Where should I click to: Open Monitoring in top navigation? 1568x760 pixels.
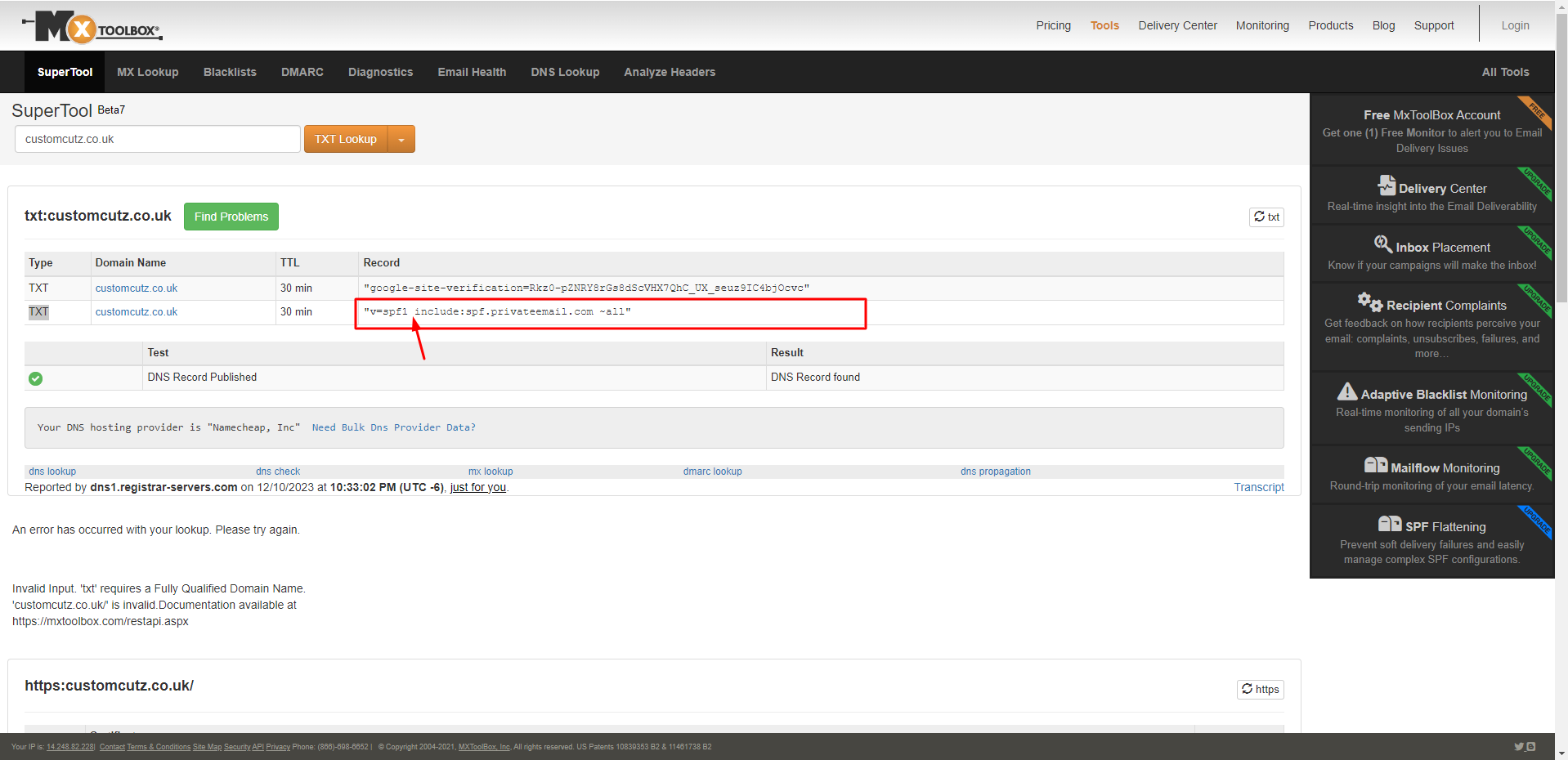[x=1262, y=25]
